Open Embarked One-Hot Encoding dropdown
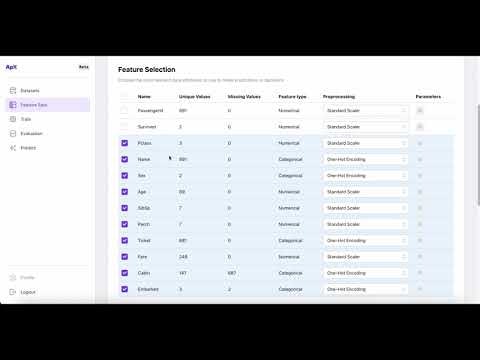 366,289
